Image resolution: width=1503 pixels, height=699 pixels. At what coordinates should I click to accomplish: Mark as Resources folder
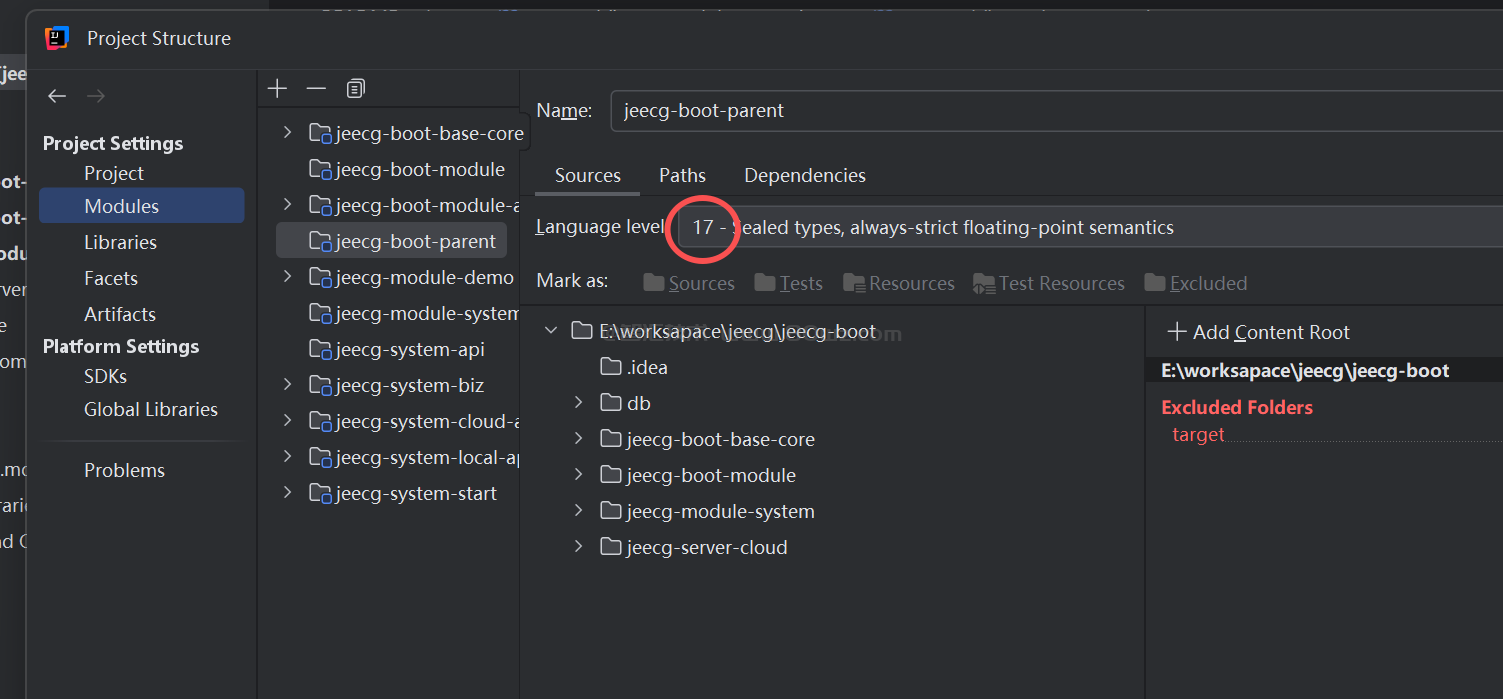(898, 283)
